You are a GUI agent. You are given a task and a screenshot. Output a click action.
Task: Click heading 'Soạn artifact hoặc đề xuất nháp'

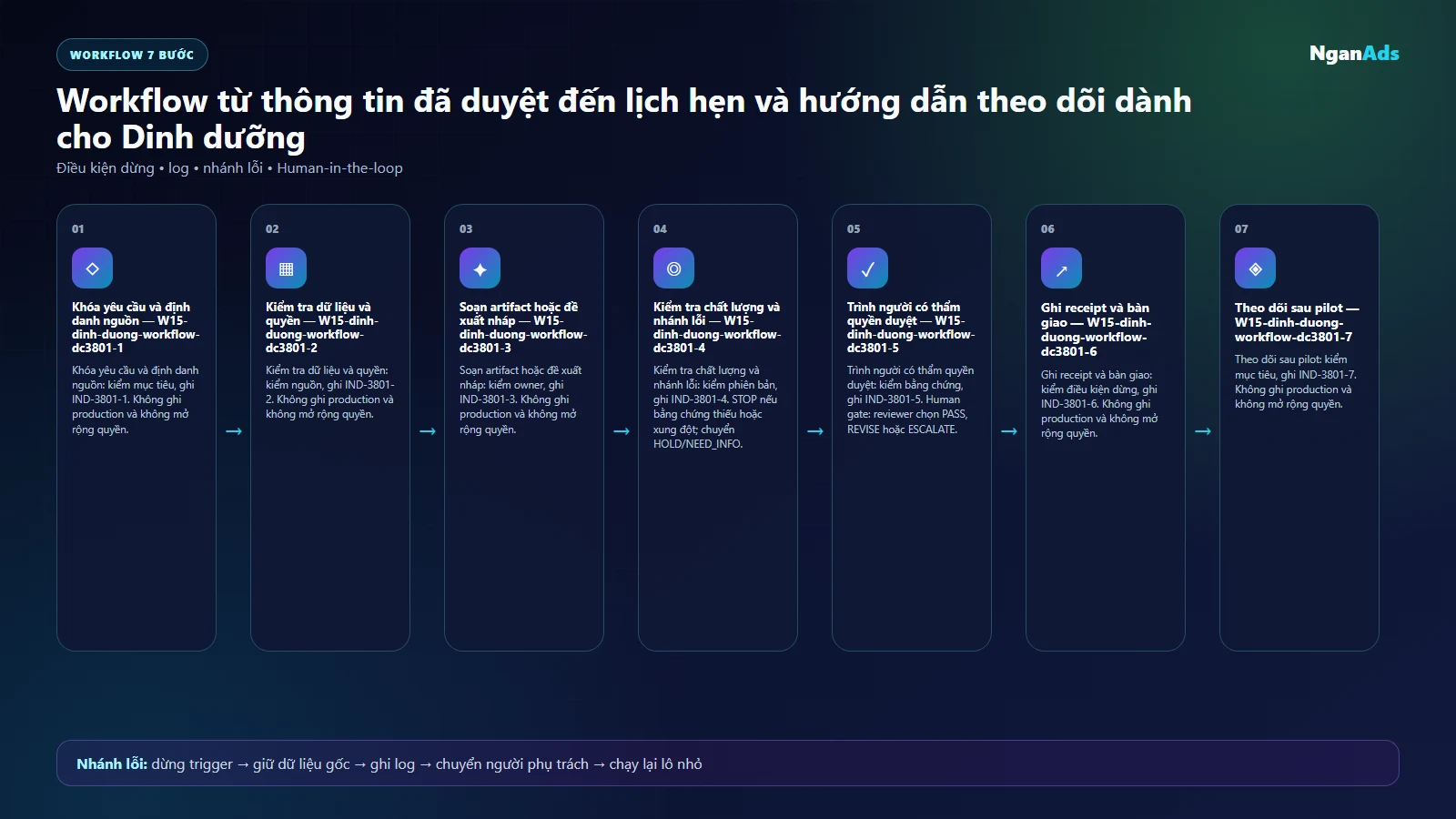click(x=523, y=328)
